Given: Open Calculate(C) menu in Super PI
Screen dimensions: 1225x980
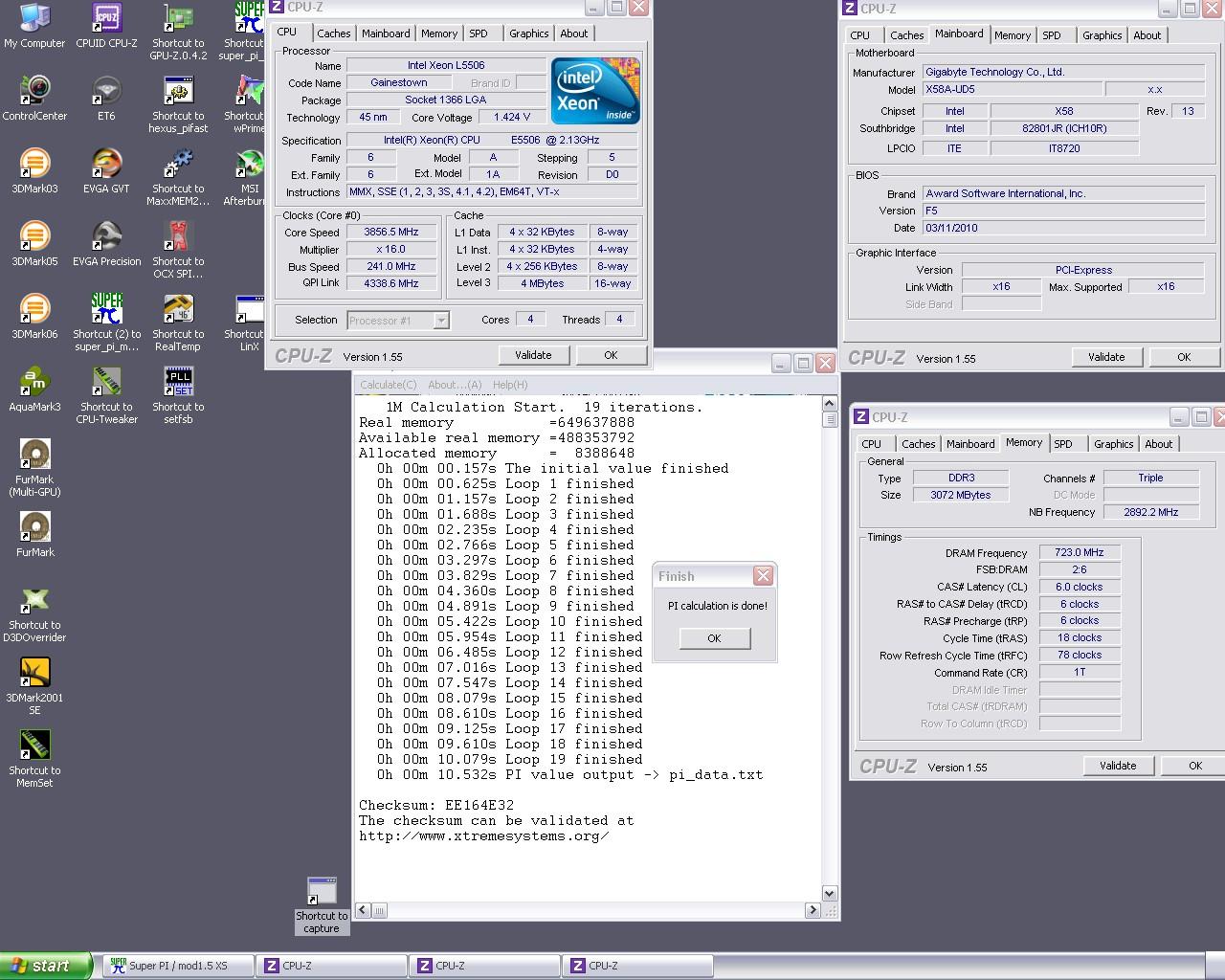Looking at the screenshot, I should point(389,385).
